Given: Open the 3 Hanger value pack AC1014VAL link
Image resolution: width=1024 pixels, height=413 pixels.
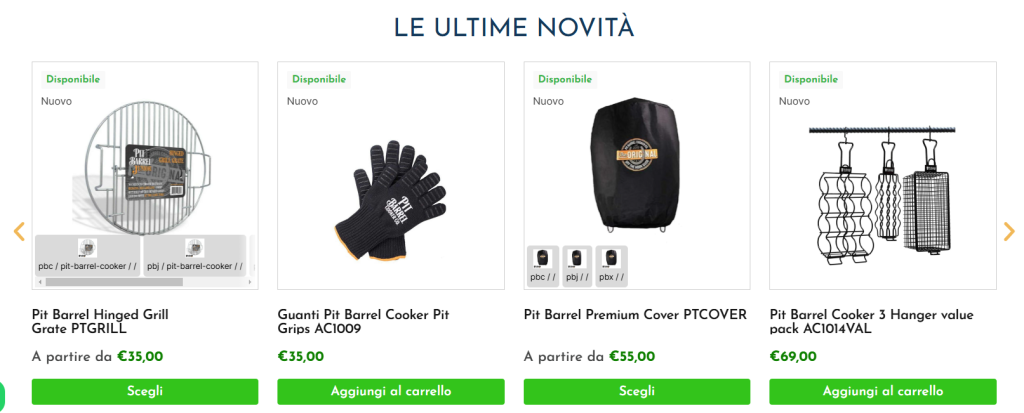Looking at the screenshot, I should 871,322.
